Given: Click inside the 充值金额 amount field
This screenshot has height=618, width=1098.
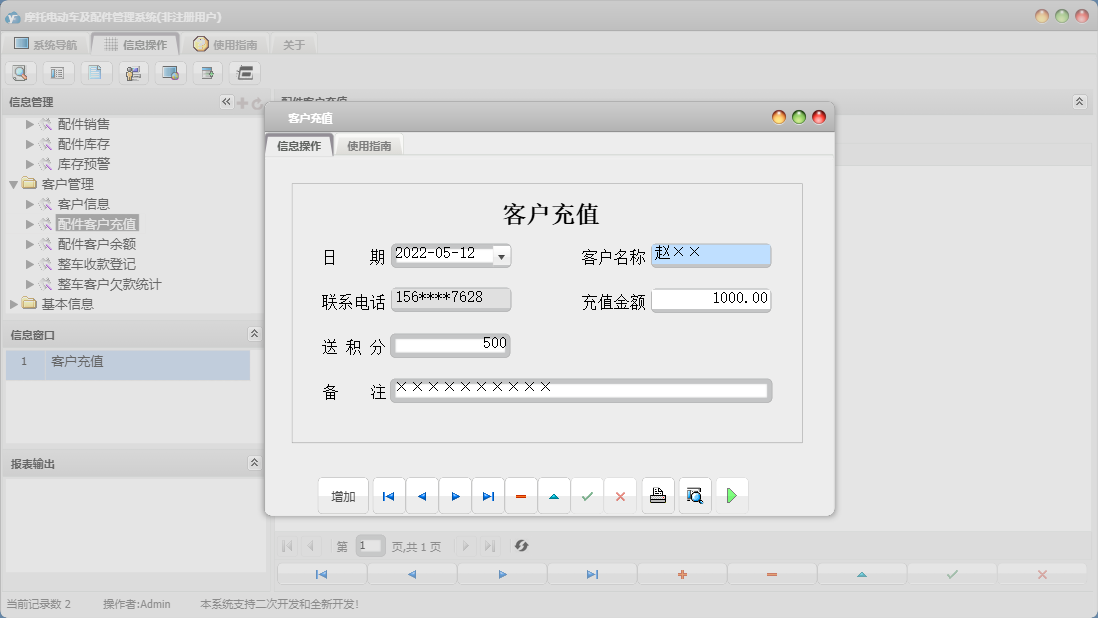Looking at the screenshot, I should pos(711,299).
